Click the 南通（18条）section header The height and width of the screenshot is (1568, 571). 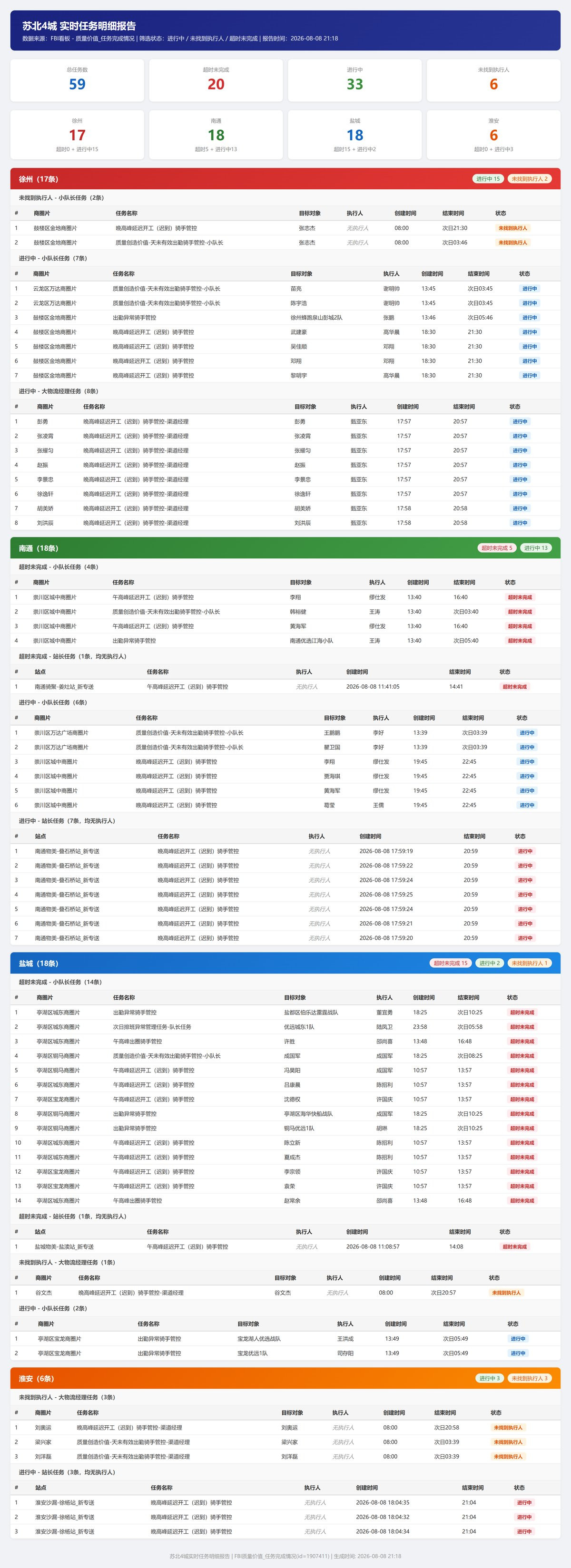pyautogui.click(x=285, y=548)
